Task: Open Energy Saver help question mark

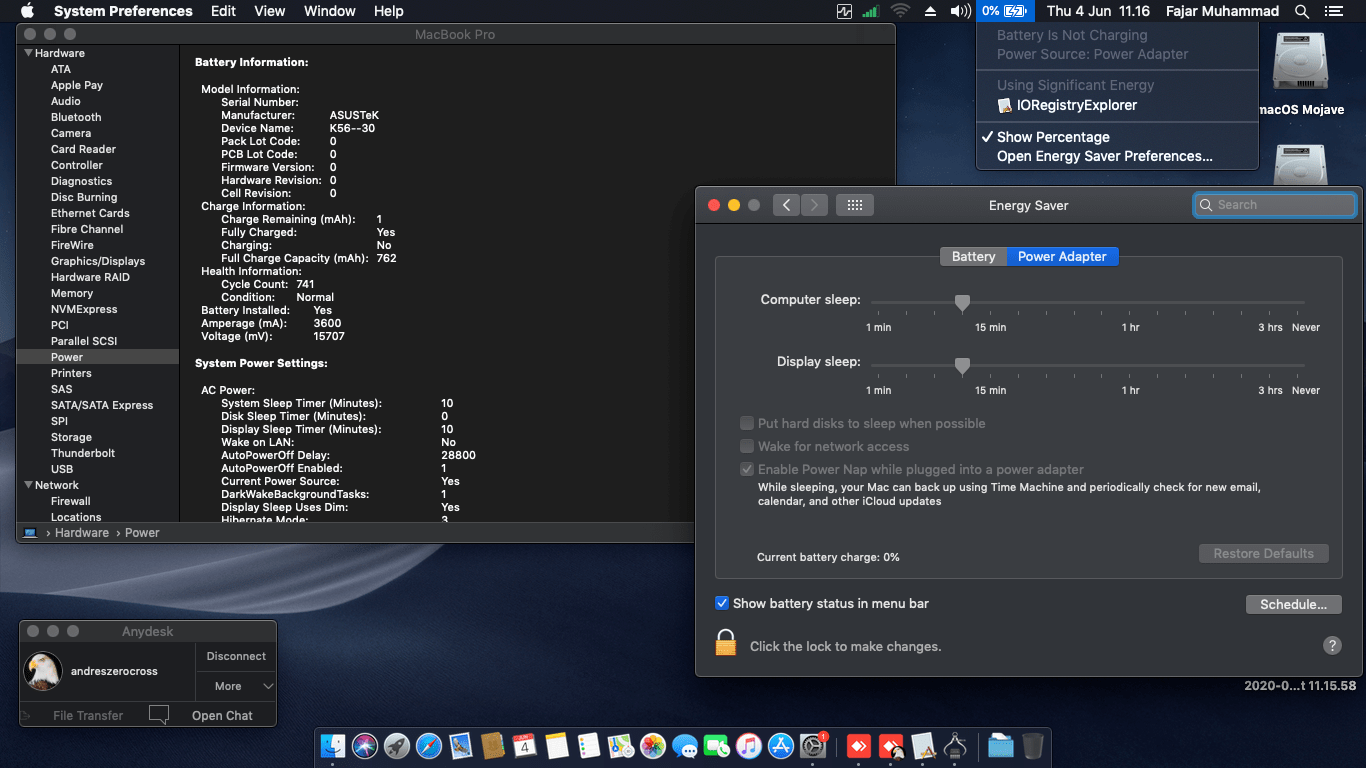Action: (x=1332, y=645)
